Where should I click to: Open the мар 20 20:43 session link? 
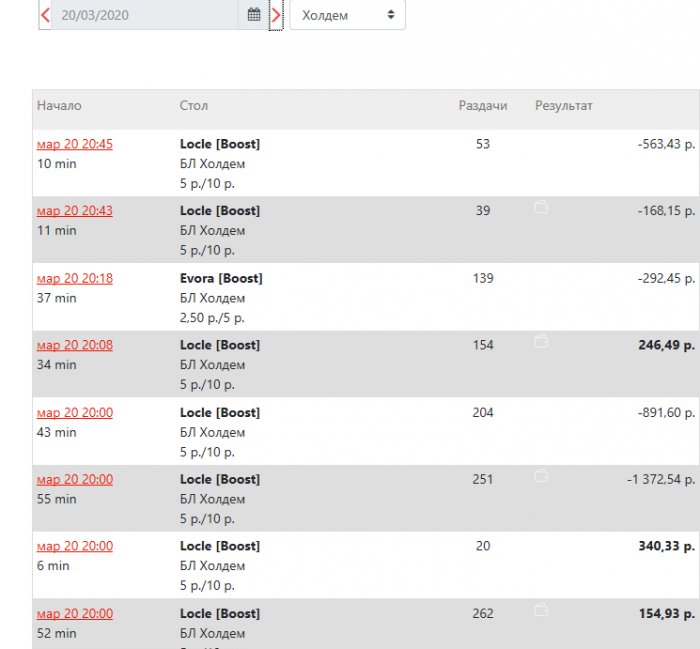(75, 211)
